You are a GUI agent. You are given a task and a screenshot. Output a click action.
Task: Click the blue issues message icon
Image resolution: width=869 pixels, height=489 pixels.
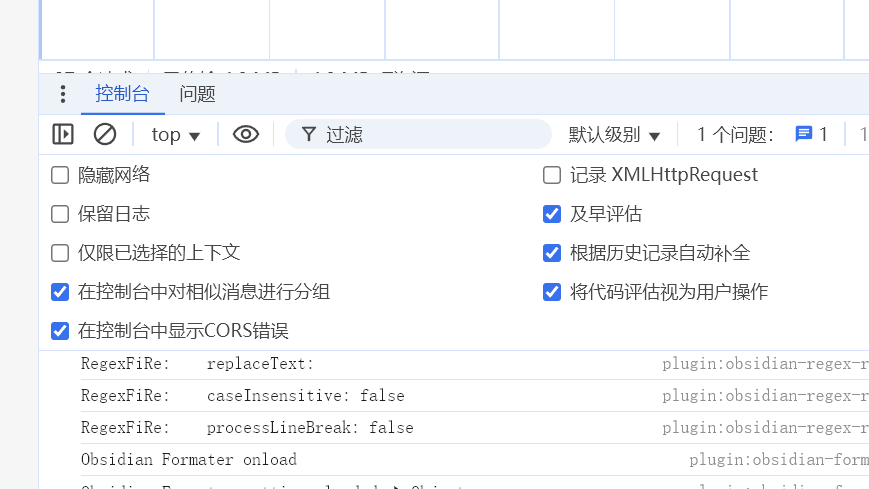click(x=803, y=134)
